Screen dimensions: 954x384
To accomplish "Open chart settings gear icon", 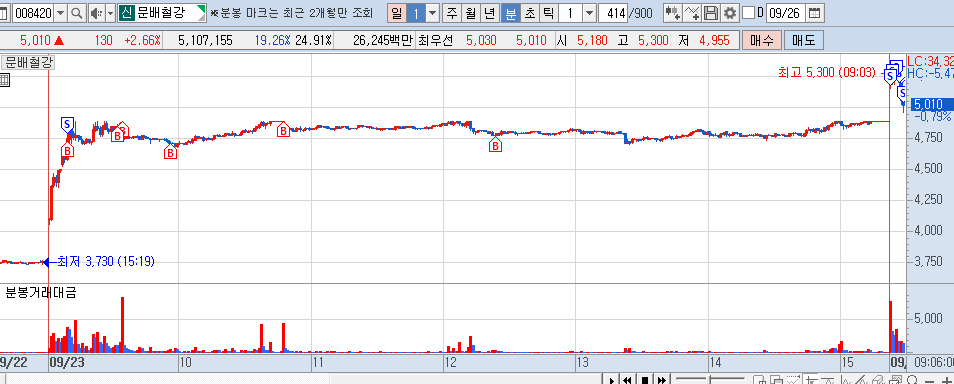I will click(729, 13).
